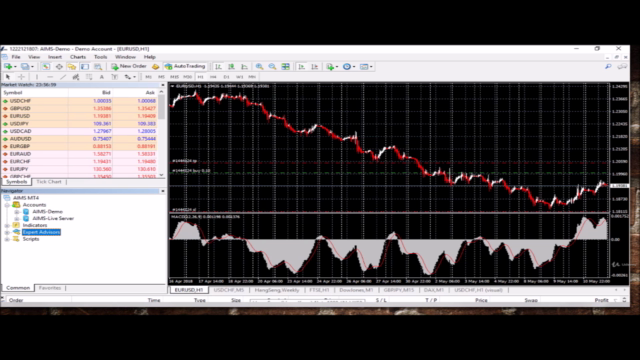Open the Templates dropdown

coord(371,67)
